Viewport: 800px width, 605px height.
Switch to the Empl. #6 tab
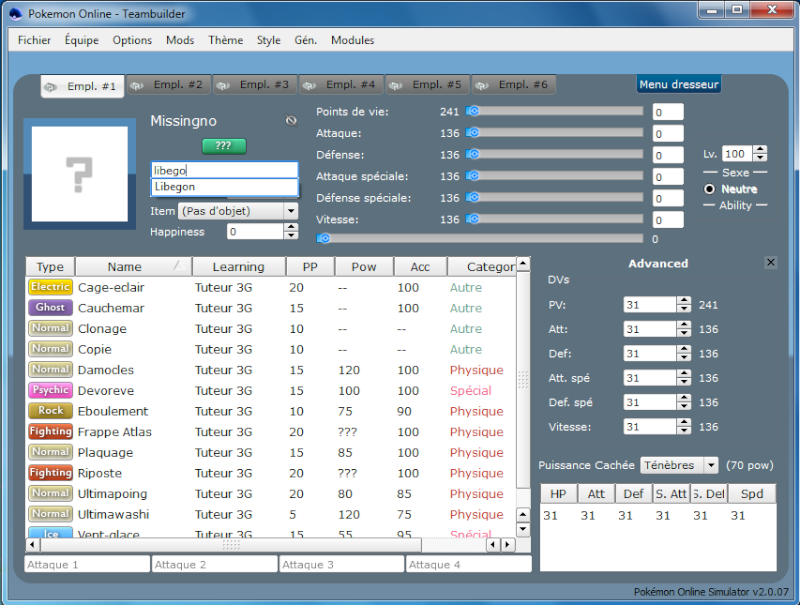pyautogui.click(x=513, y=85)
